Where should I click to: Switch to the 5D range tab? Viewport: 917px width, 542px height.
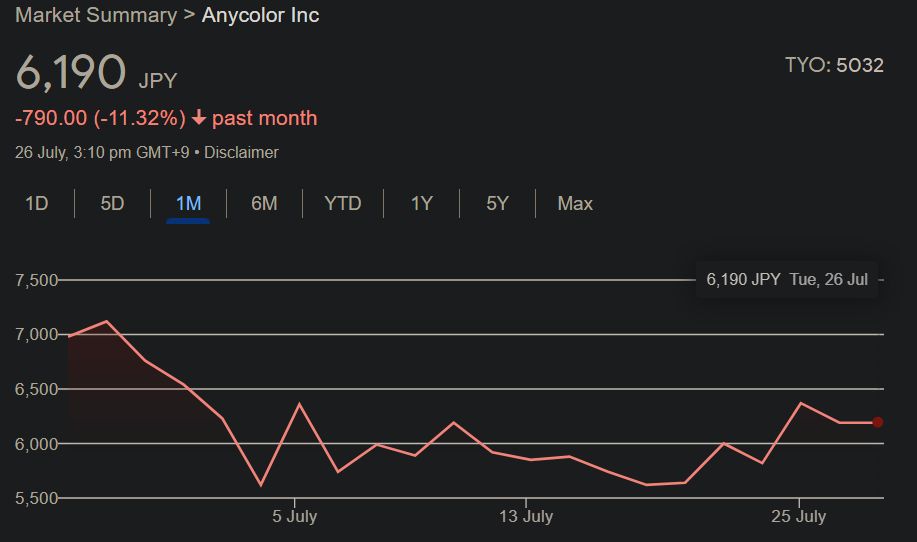112,204
